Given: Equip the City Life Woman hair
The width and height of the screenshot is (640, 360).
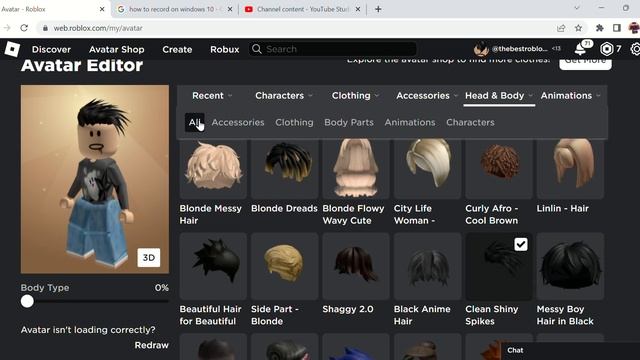Looking at the screenshot, I should pos(427,168).
